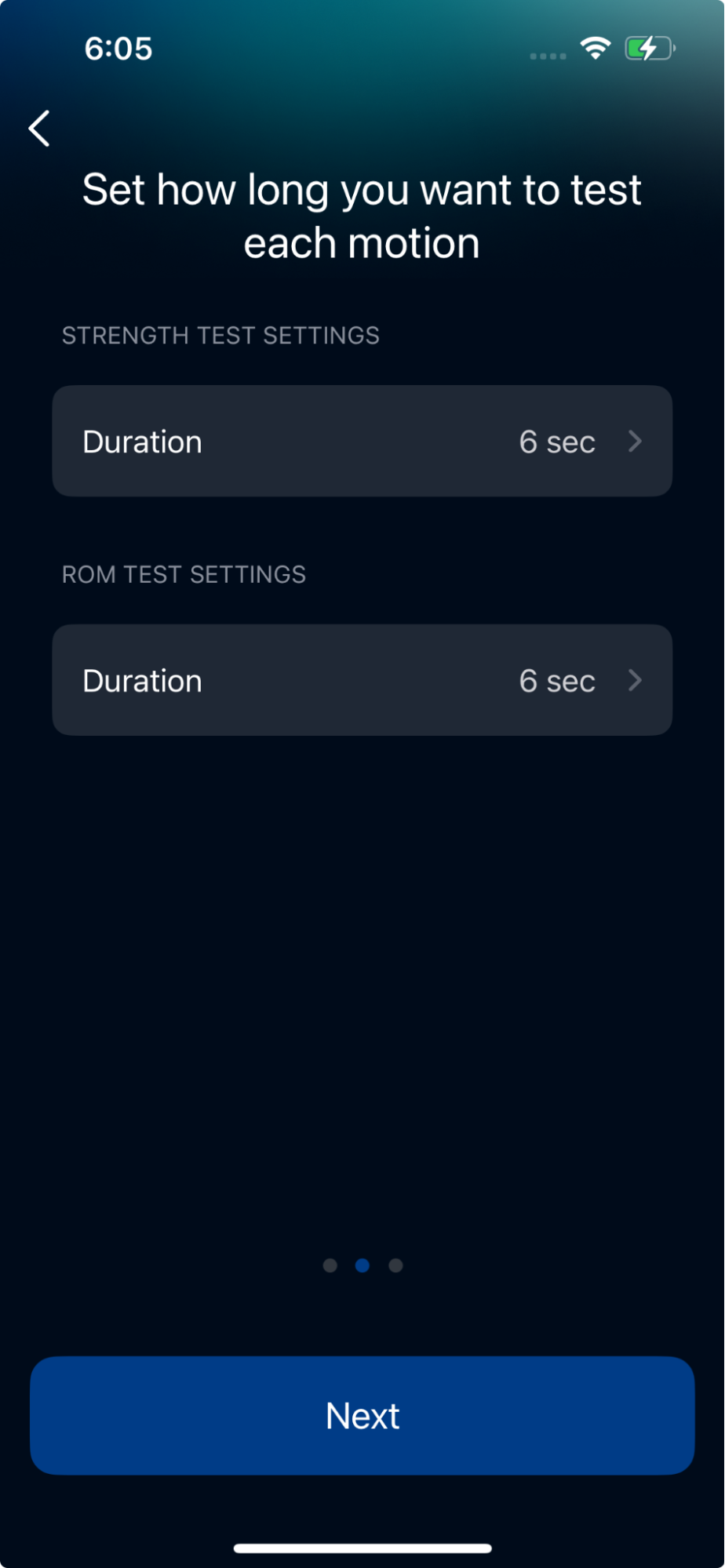Tap the cellular signal dots

pyautogui.click(x=548, y=56)
